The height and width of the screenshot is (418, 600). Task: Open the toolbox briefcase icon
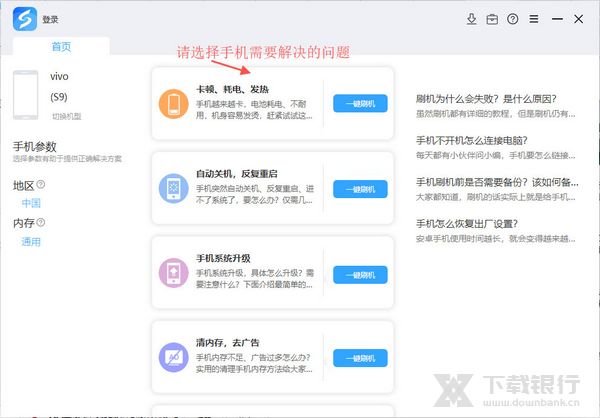point(492,19)
